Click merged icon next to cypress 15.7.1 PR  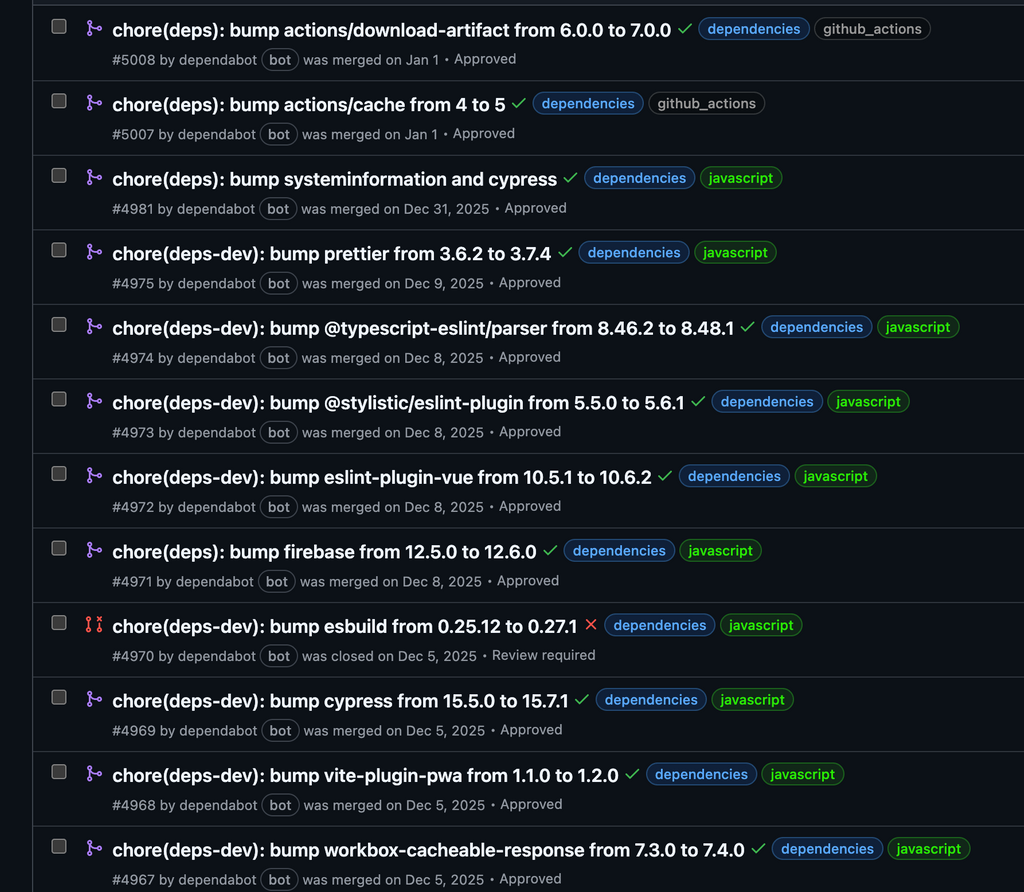coord(94,699)
